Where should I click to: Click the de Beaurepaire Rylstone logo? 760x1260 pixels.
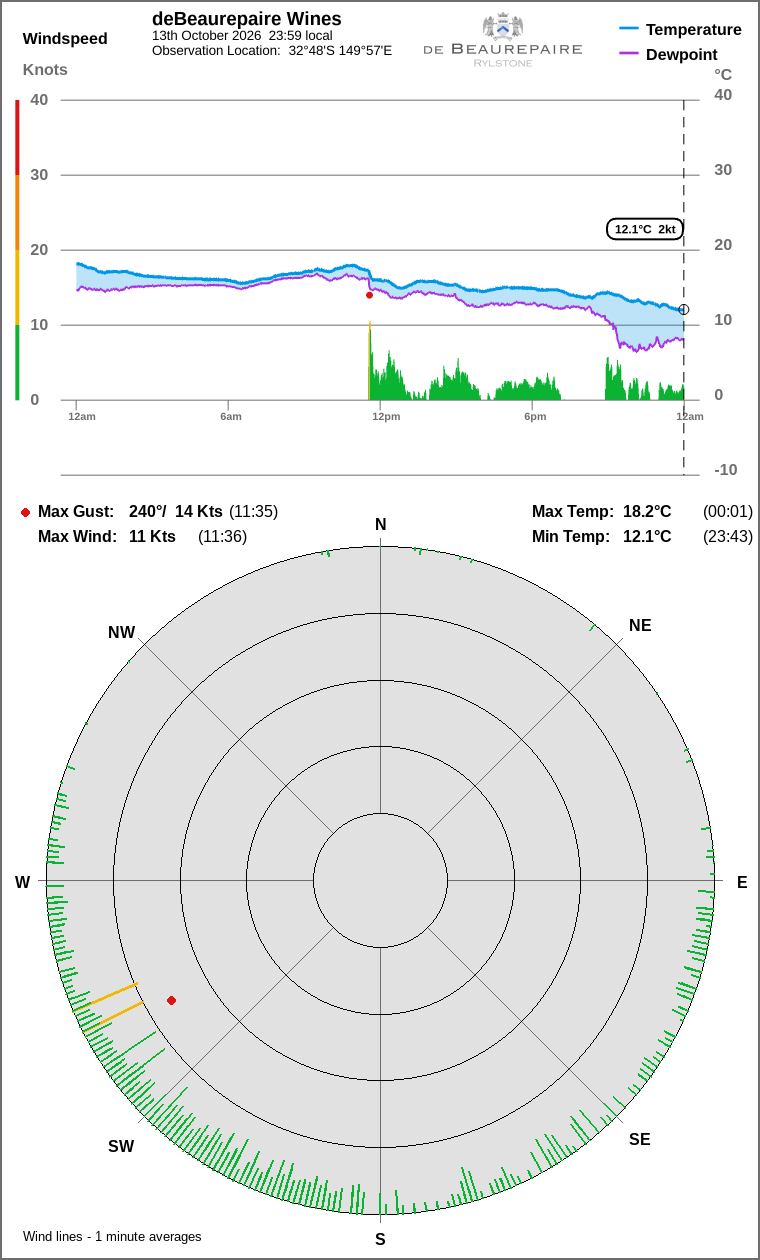tap(503, 40)
